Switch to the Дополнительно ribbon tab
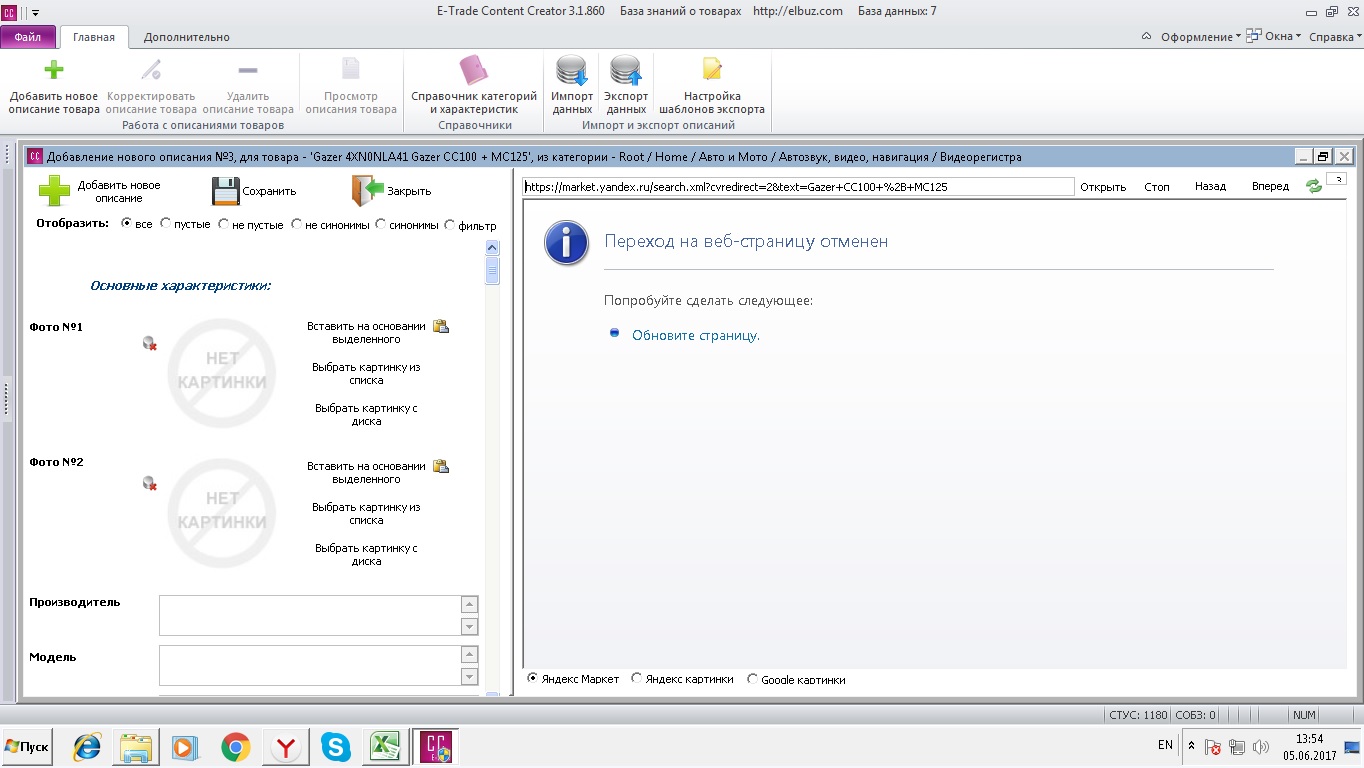Image resolution: width=1364 pixels, height=768 pixels. click(x=187, y=37)
